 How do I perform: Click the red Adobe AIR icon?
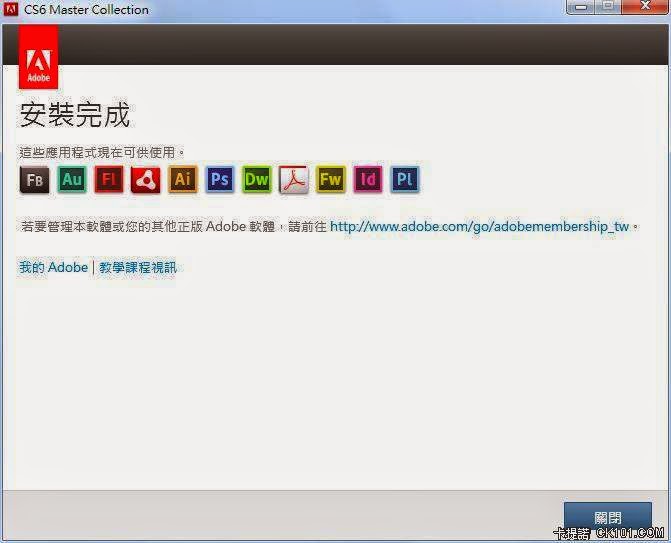tap(145, 179)
